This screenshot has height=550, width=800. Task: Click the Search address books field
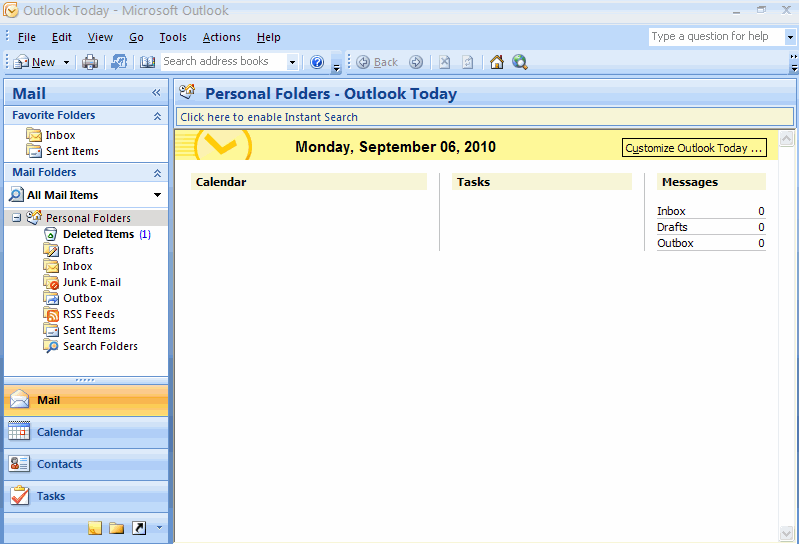point(223,62)
